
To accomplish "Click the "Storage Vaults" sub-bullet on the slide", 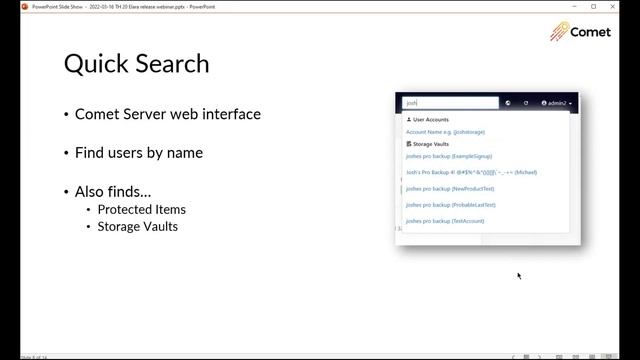I will point(138,227).
